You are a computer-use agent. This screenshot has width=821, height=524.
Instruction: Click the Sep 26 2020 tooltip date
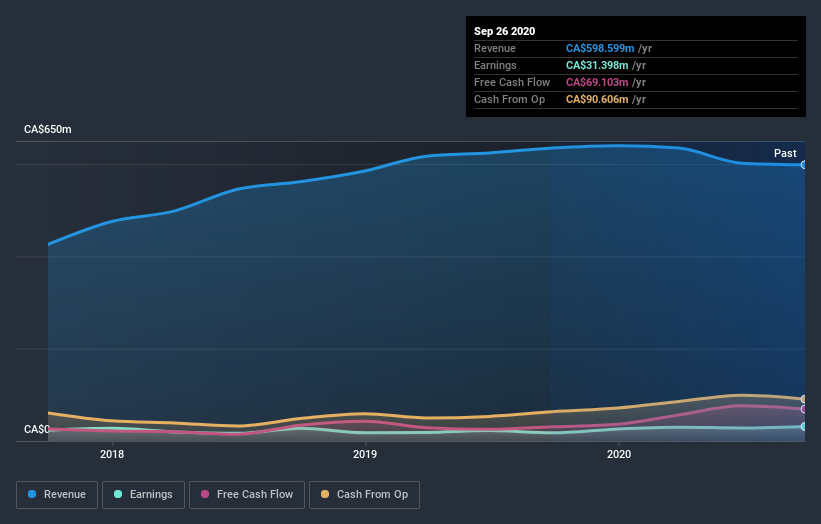[x=504, y=31]
